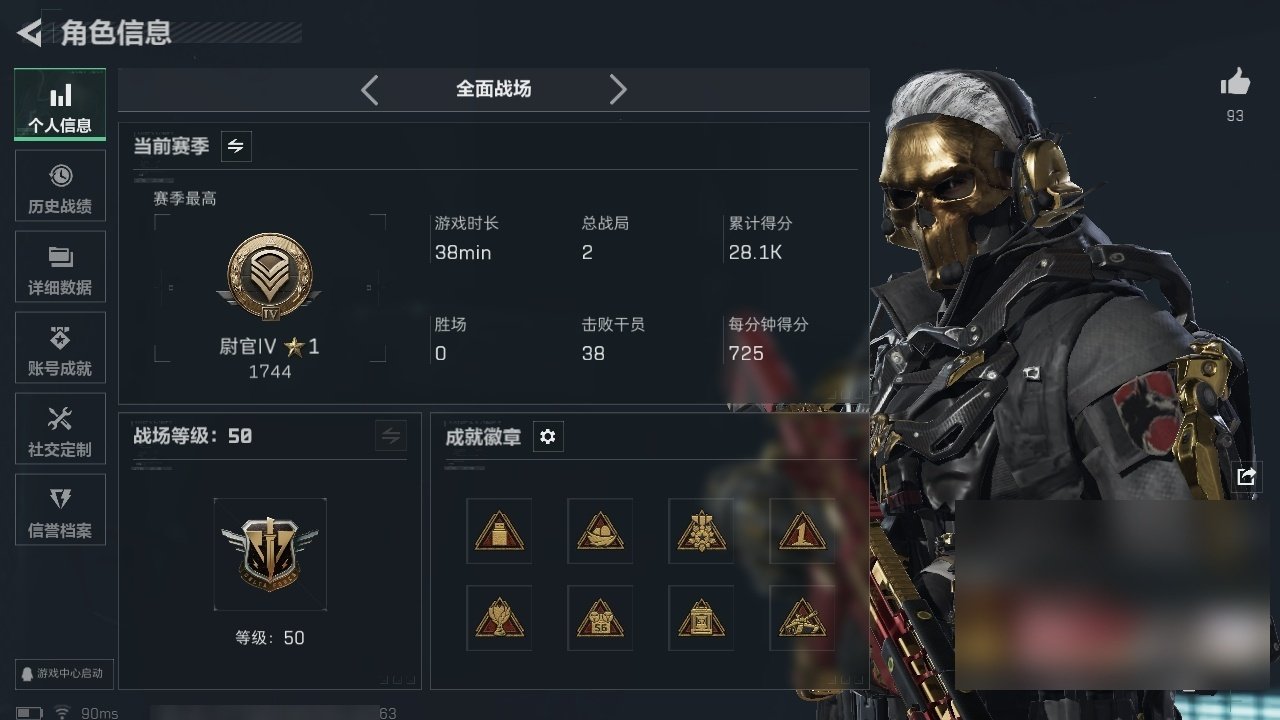Switch to previous mode with left chevron
The image size is (1280, 720).
(x=370, y=90)
